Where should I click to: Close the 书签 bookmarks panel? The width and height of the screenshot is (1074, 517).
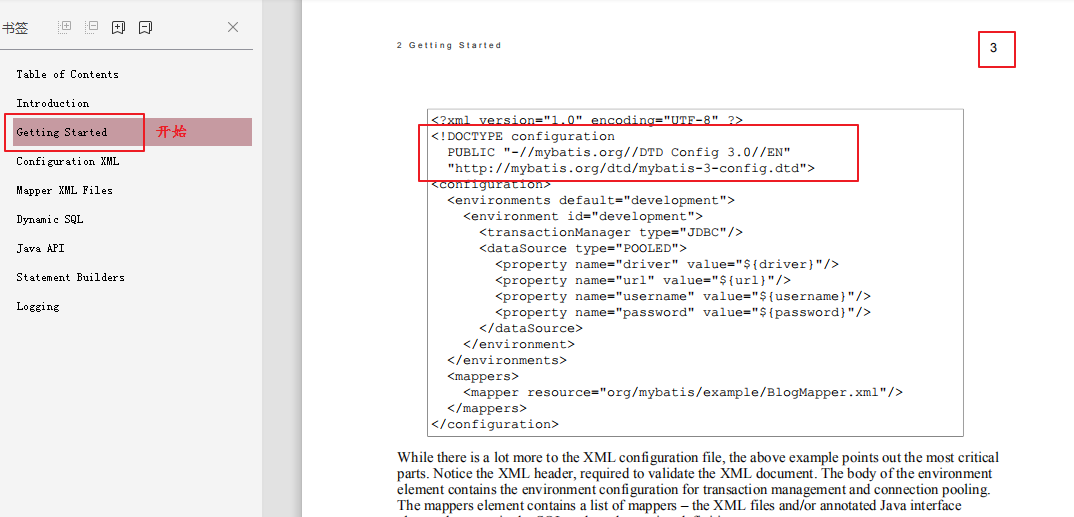point(233,27)
